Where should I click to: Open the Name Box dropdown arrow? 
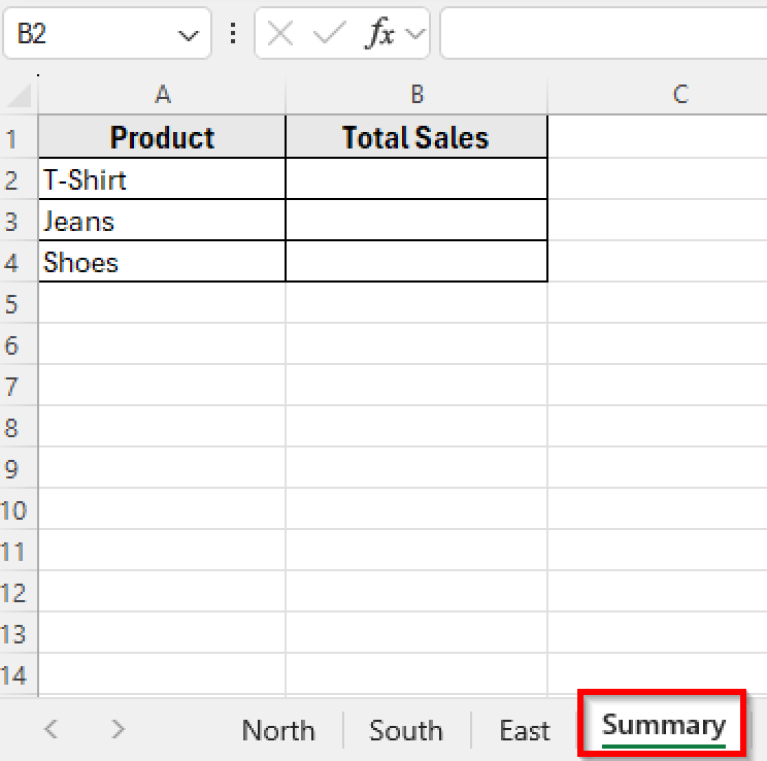[187, 35]
